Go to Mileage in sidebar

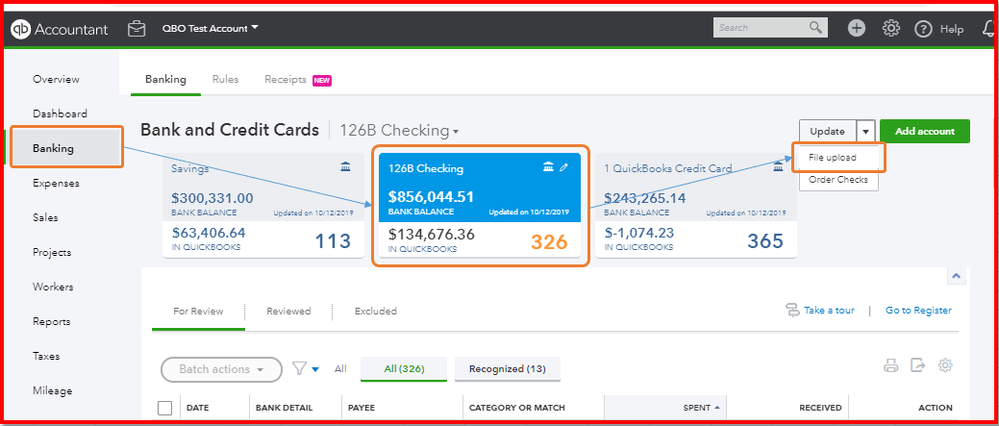(x=52, y=391)
